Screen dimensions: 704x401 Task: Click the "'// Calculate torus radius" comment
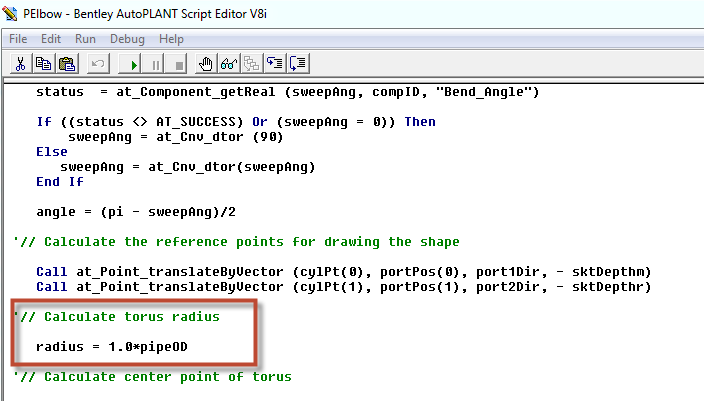click(117, 317)
